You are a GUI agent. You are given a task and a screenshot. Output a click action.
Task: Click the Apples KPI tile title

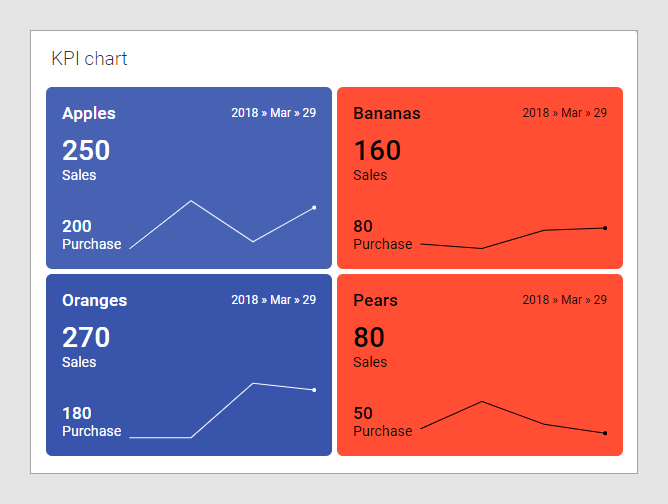89,113
